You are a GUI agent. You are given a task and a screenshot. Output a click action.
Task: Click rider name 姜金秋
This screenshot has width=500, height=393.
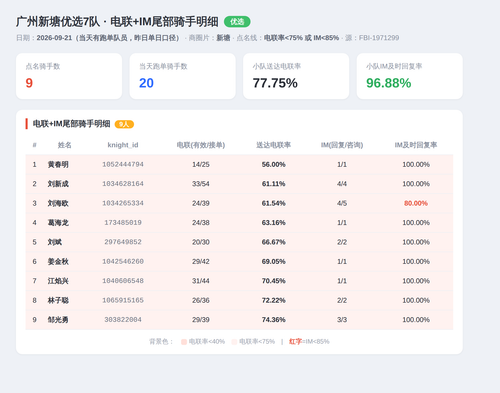[58, 262]
